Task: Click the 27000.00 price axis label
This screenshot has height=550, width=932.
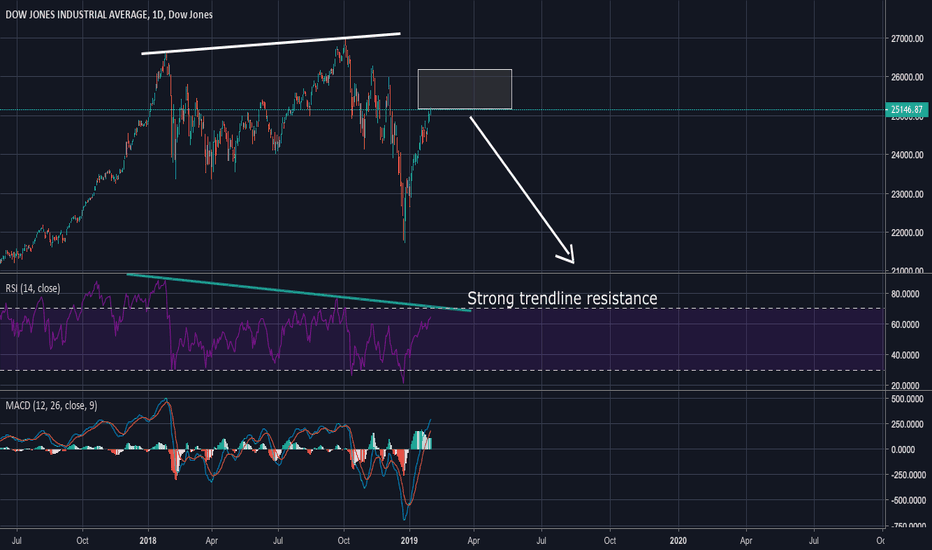Action: pos(907,39)
